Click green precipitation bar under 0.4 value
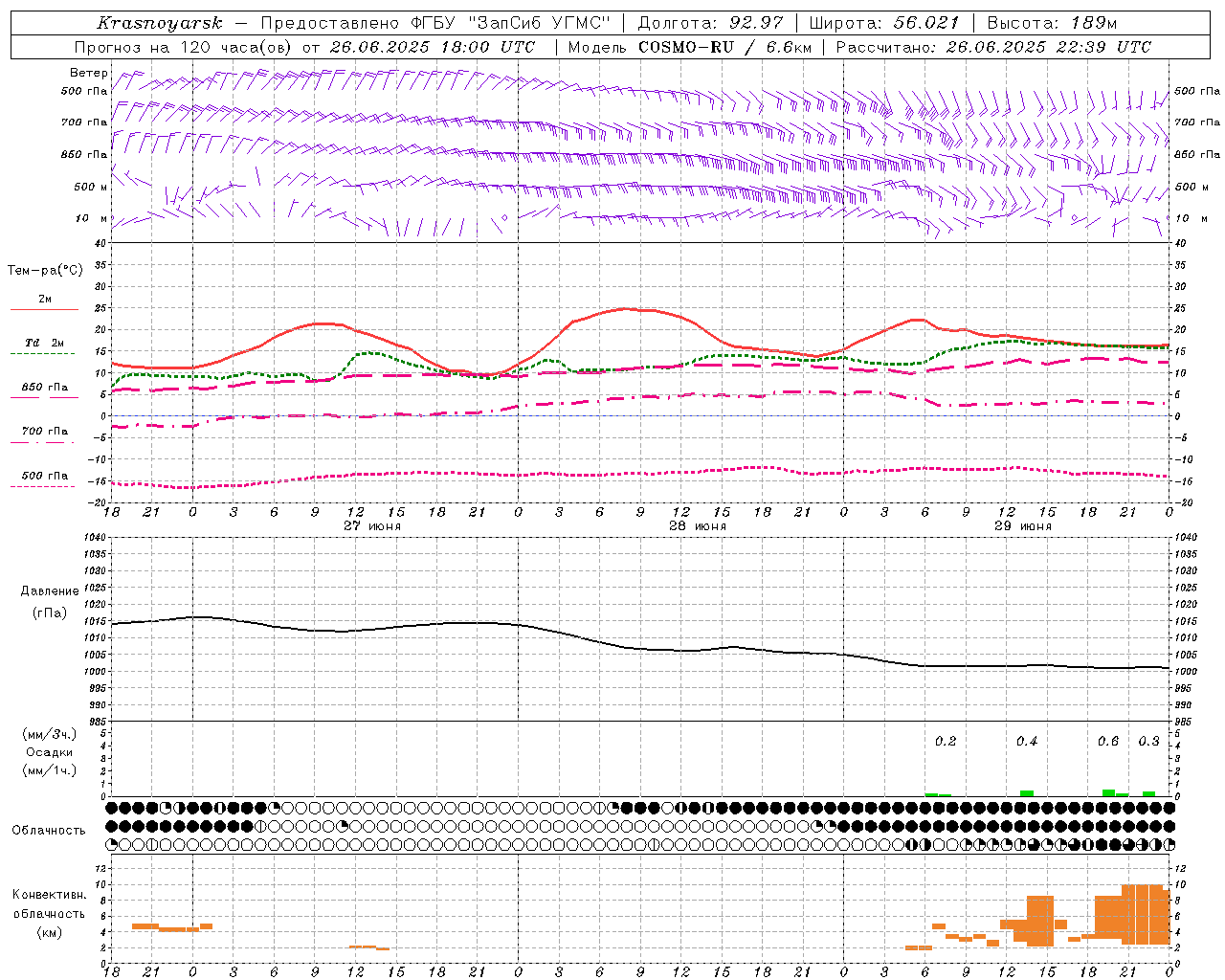The height and width of the screenshot is (980, 1225). [x=1027, y=793]
